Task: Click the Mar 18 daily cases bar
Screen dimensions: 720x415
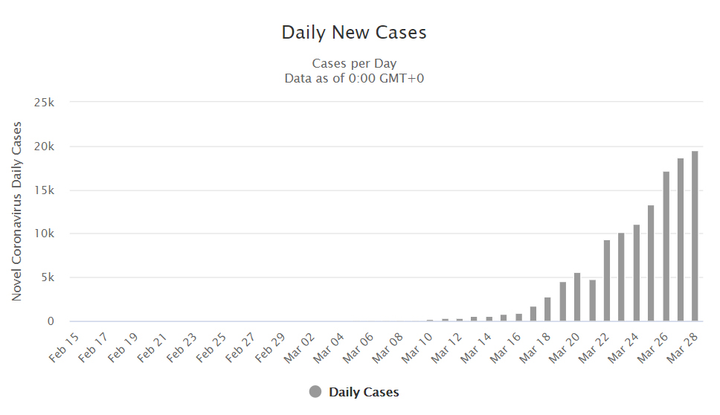Action: (547, 310)
